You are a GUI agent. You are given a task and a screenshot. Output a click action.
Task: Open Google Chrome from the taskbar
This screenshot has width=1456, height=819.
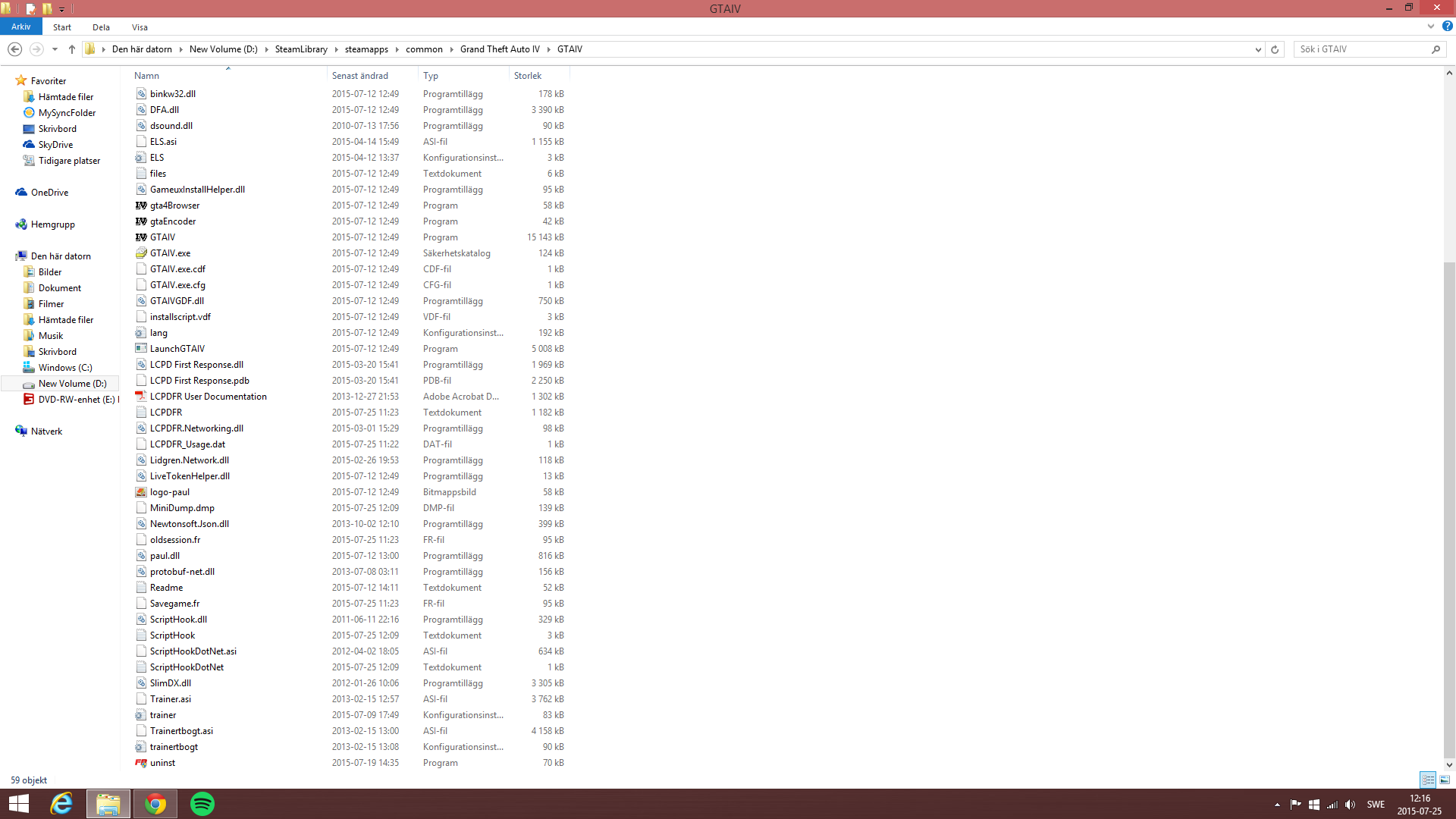155,804
